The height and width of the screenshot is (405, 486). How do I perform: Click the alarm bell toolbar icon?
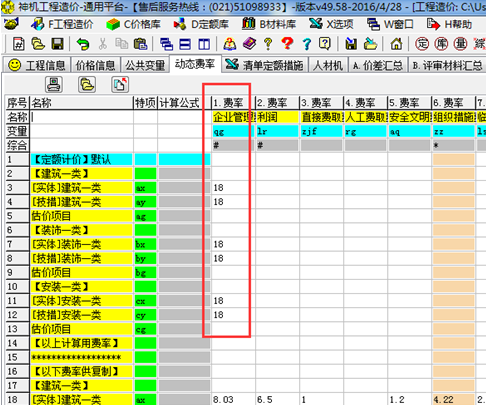coord(230,44)
